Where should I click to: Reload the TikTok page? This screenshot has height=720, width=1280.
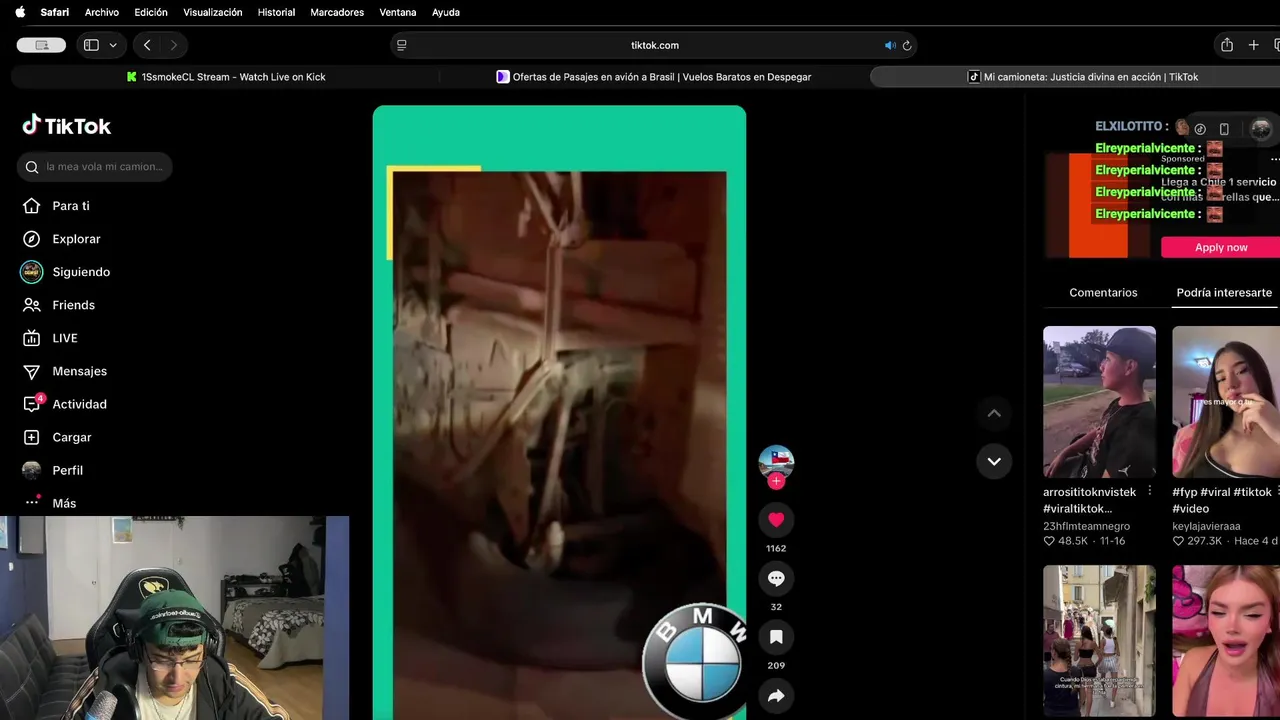(x=907, y=45)
